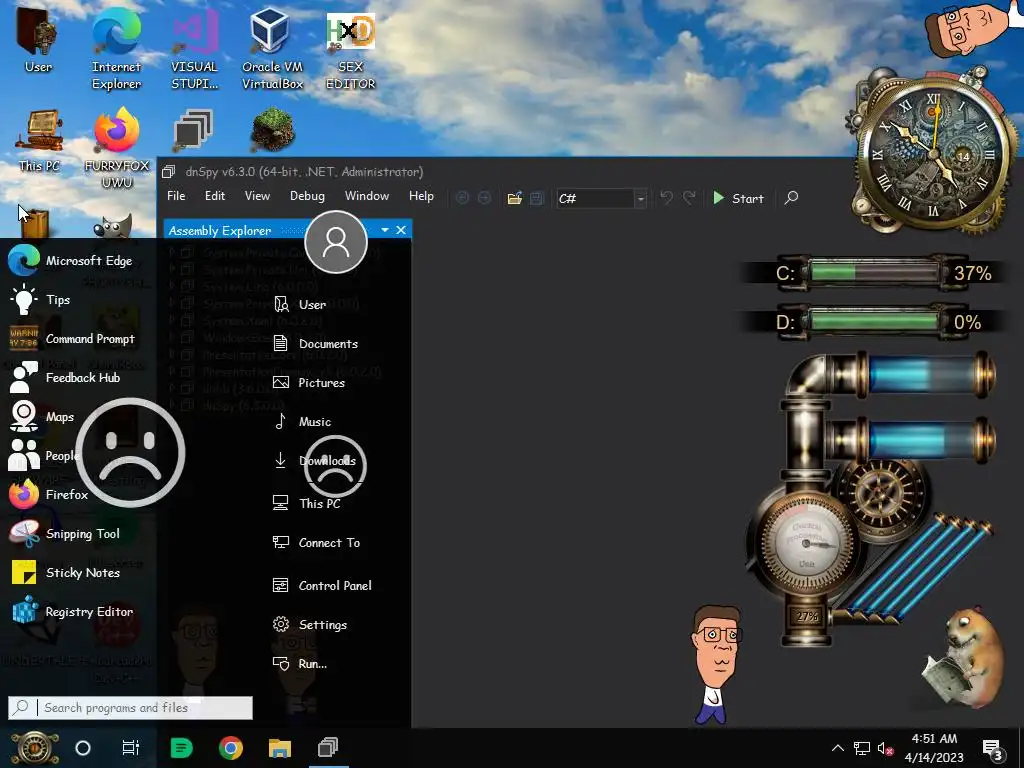
Task: Click the Cortana circle on taskbar
Action: [x=83, y=748]
